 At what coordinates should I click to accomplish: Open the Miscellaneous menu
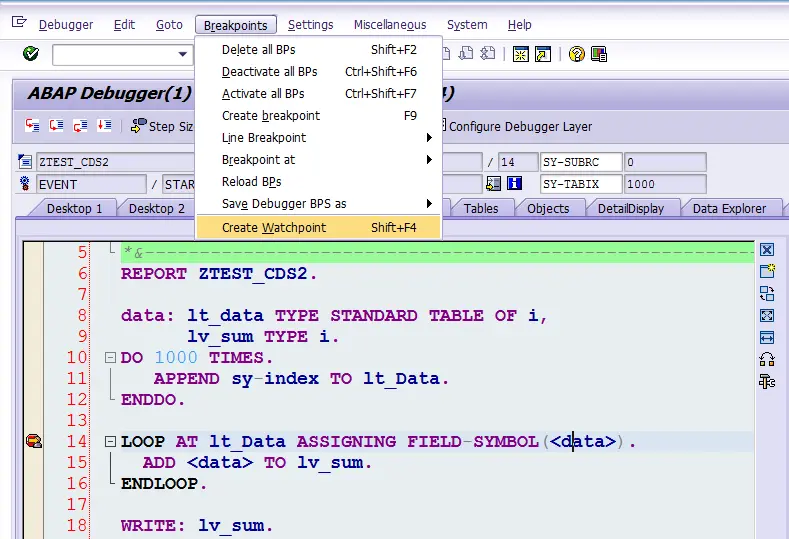click(390, 25)
